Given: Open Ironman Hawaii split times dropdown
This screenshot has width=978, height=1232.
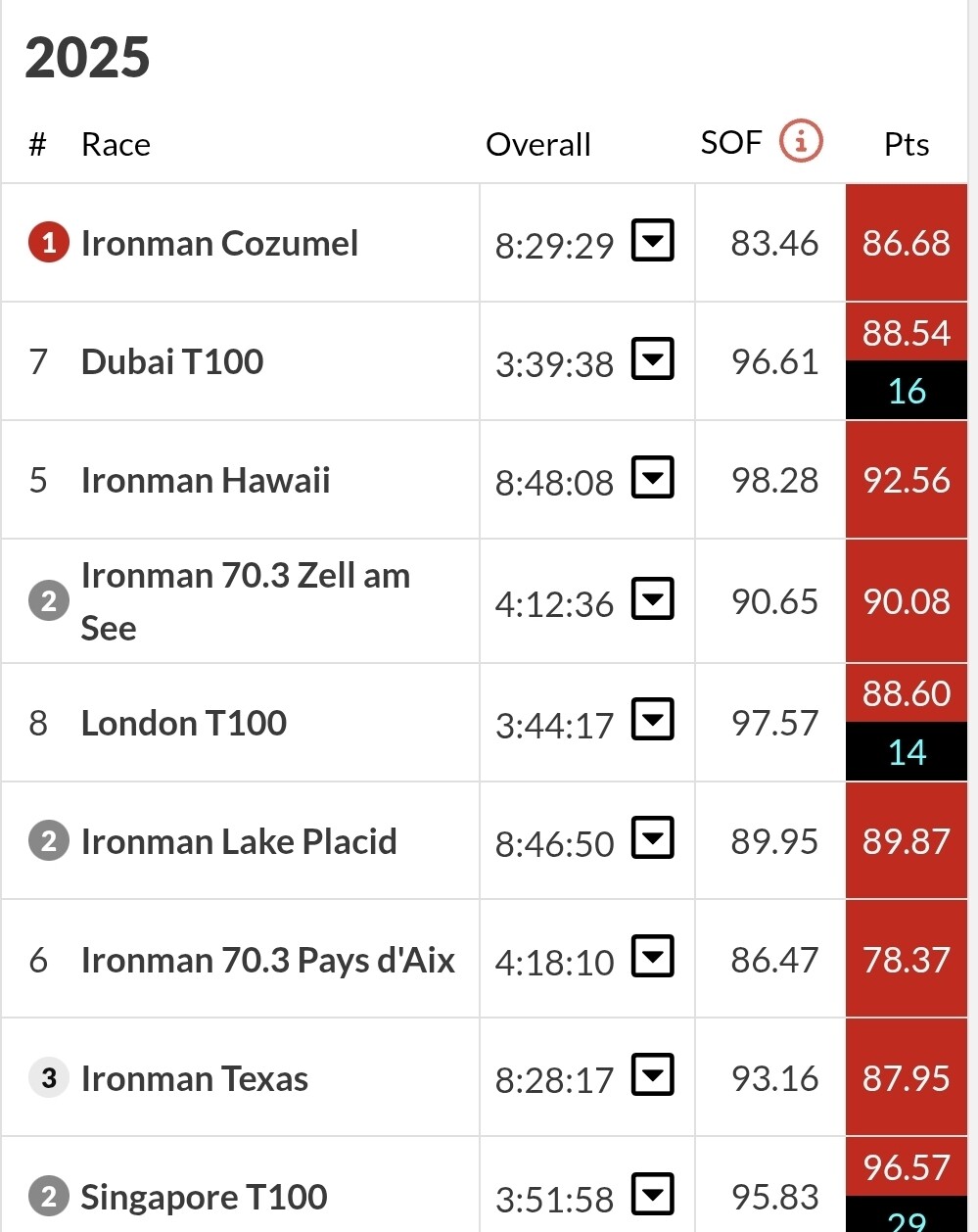Looking at the screenshot, I should tap(652, 478).
